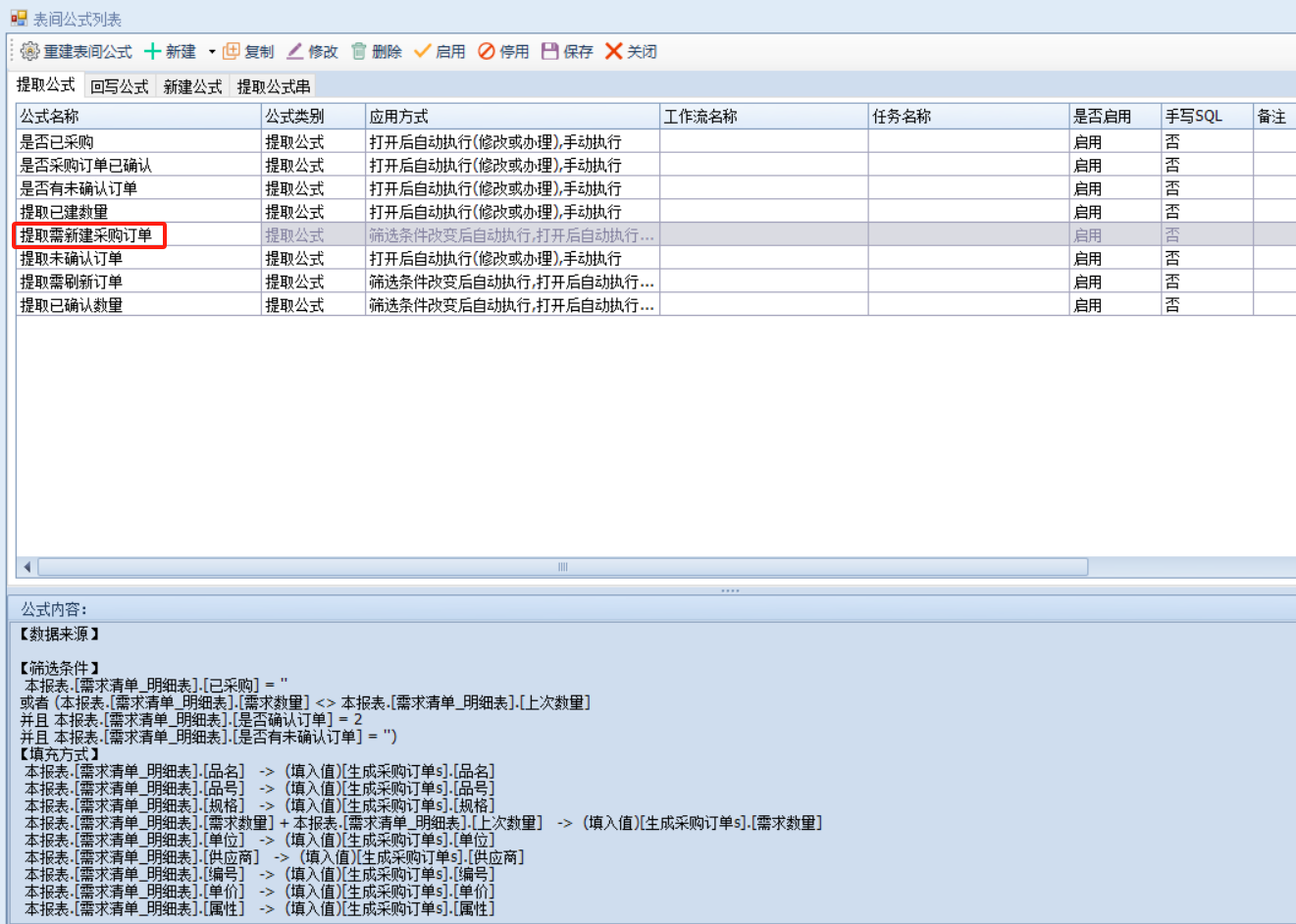Click the splitter handle above 公式内容
Image resolution: width=1296 pixels, height=924 pixels.
pos(730,590)
